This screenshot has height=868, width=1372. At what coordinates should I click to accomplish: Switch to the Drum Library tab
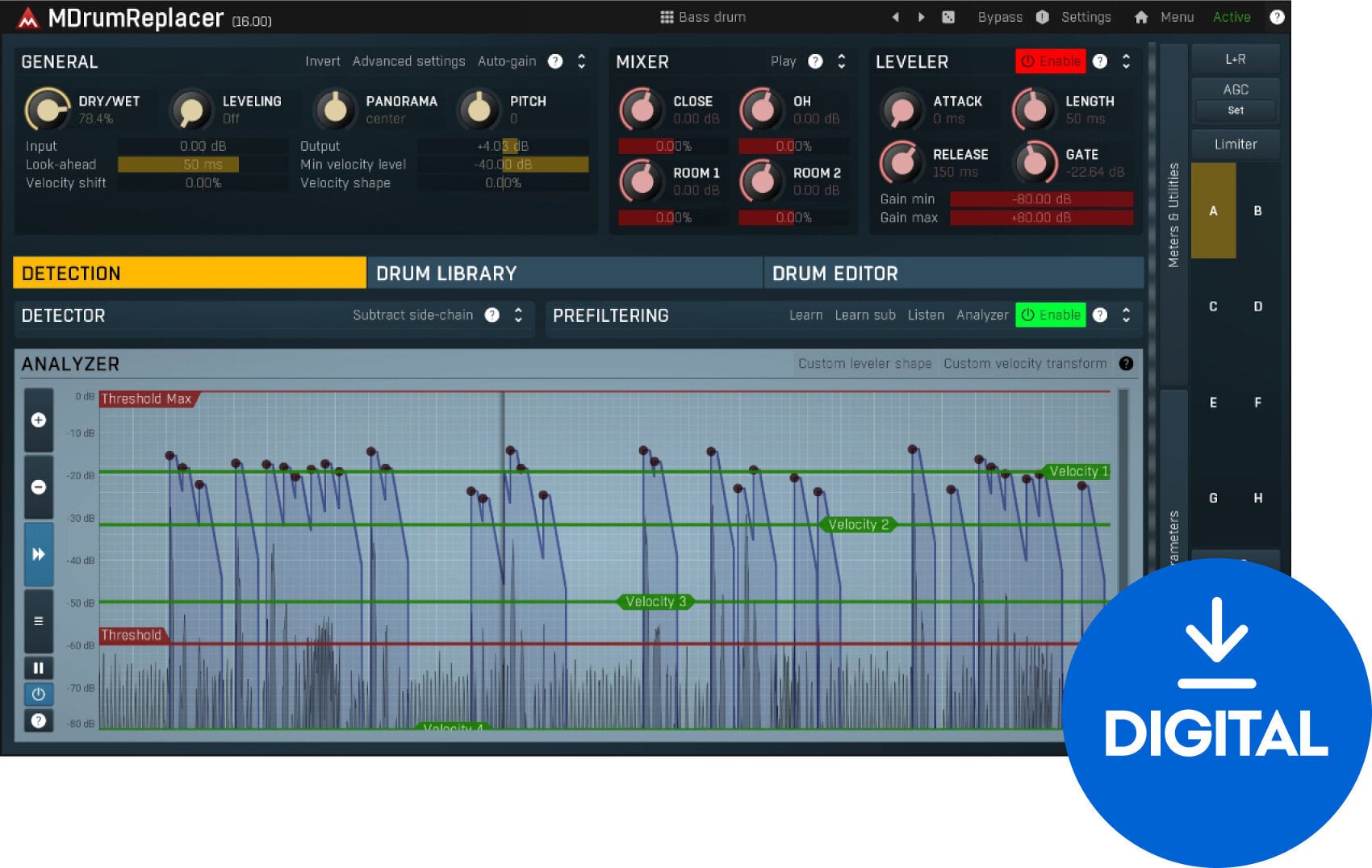445,273
